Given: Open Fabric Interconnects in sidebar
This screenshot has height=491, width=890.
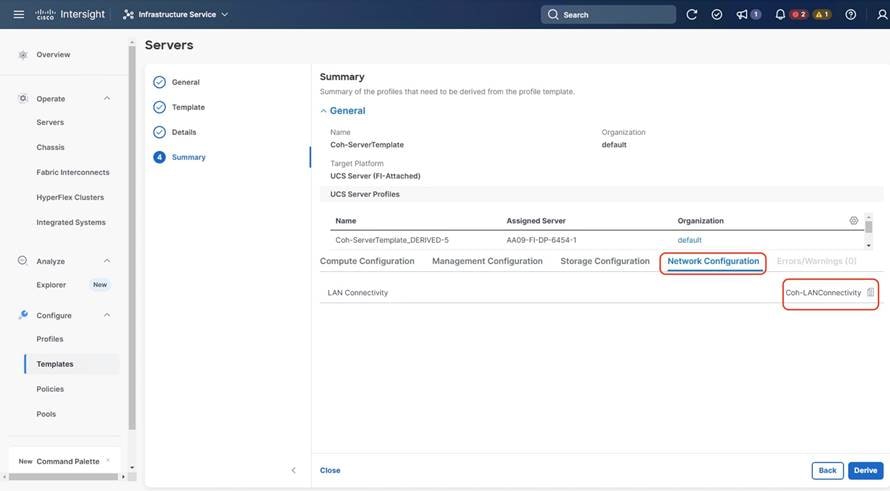Looking at the screenshot, I should click(73, 172).
